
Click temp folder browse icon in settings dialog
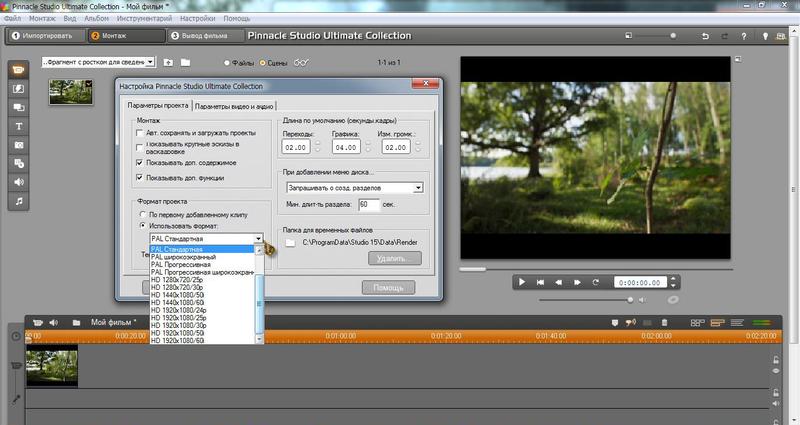pos(290,243)
